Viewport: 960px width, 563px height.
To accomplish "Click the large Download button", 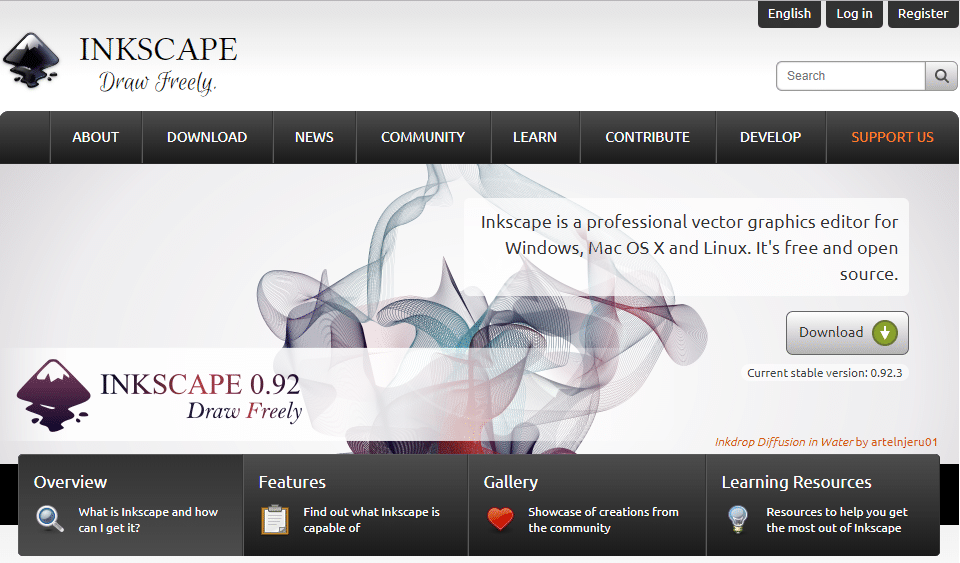I will pos(846,333).
